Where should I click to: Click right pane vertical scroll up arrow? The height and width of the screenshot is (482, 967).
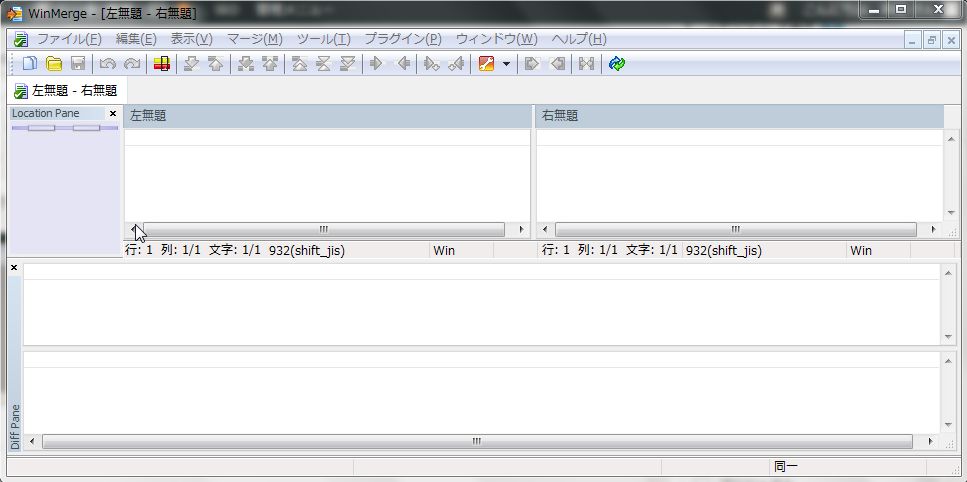(x=950, y=139)
